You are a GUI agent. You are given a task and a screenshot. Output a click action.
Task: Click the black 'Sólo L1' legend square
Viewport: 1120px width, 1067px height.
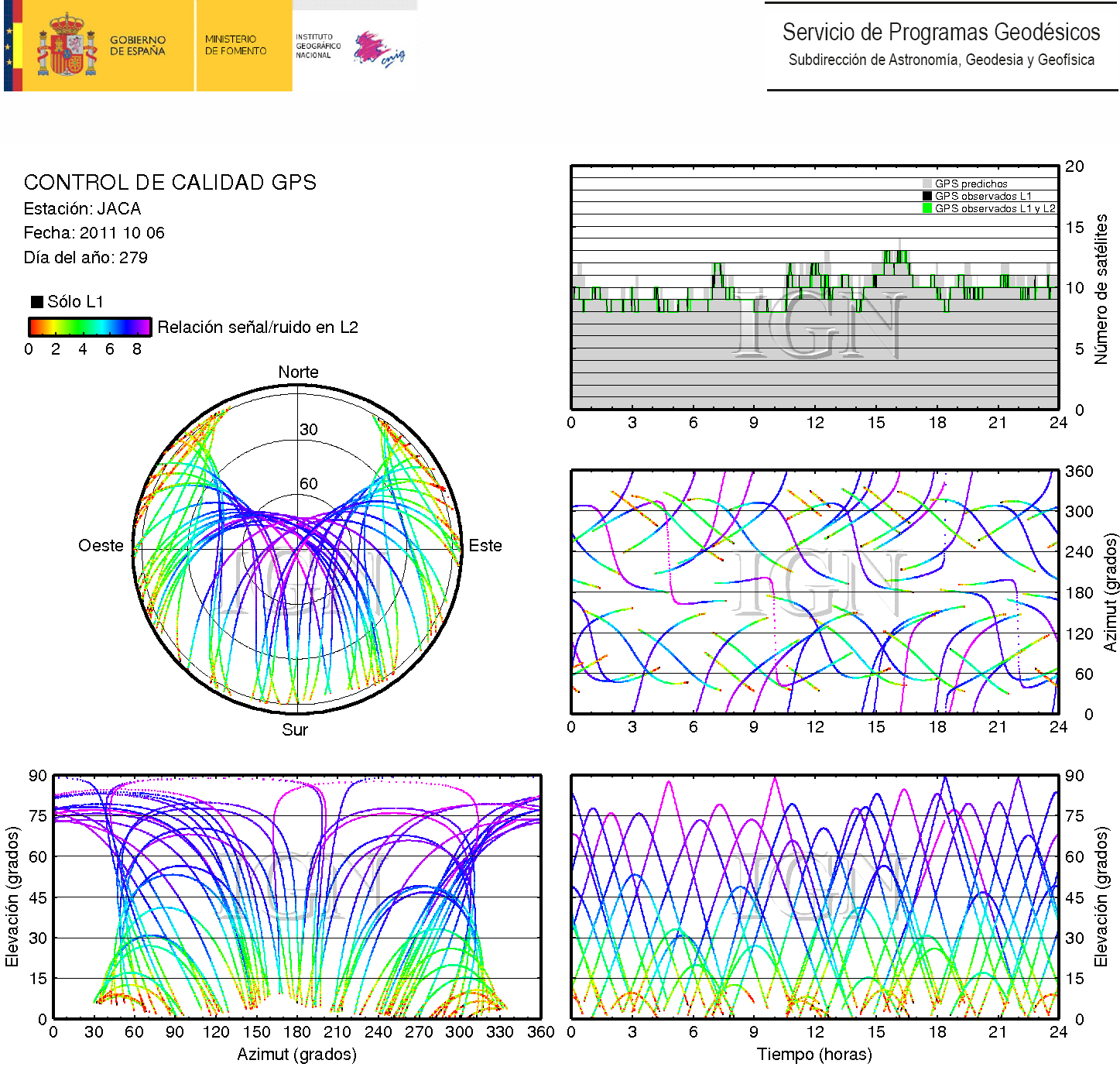36,302
